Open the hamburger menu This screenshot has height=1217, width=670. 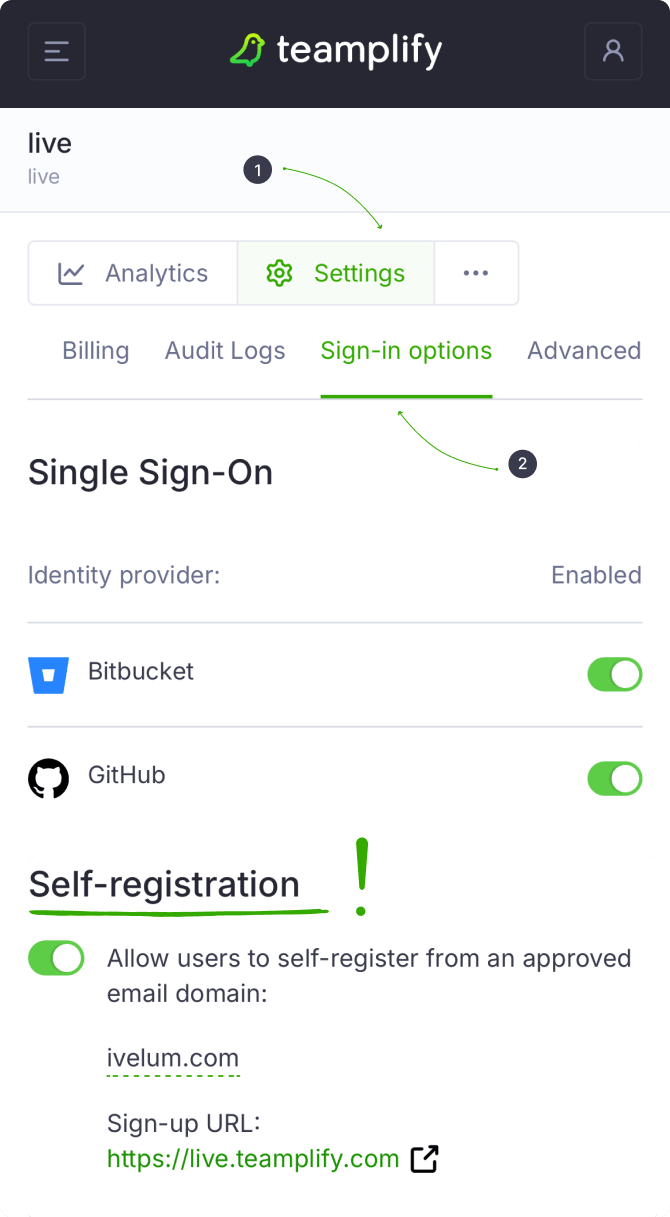[x=56, y=51]
